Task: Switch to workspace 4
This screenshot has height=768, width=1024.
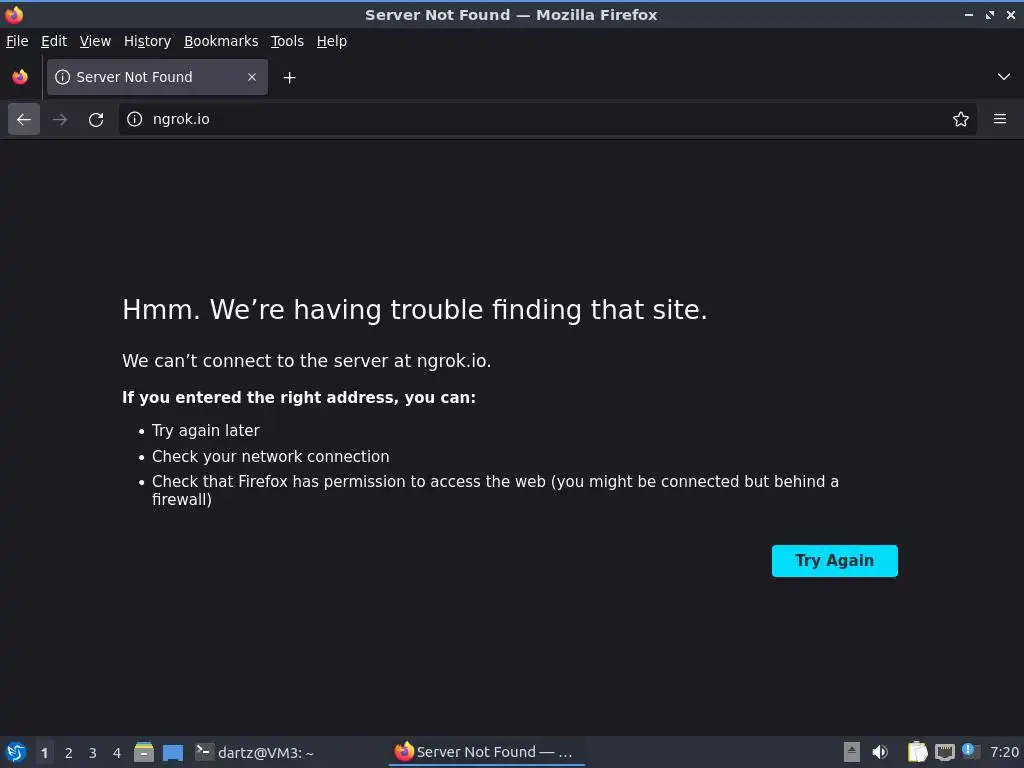Action: coord(117,752)
